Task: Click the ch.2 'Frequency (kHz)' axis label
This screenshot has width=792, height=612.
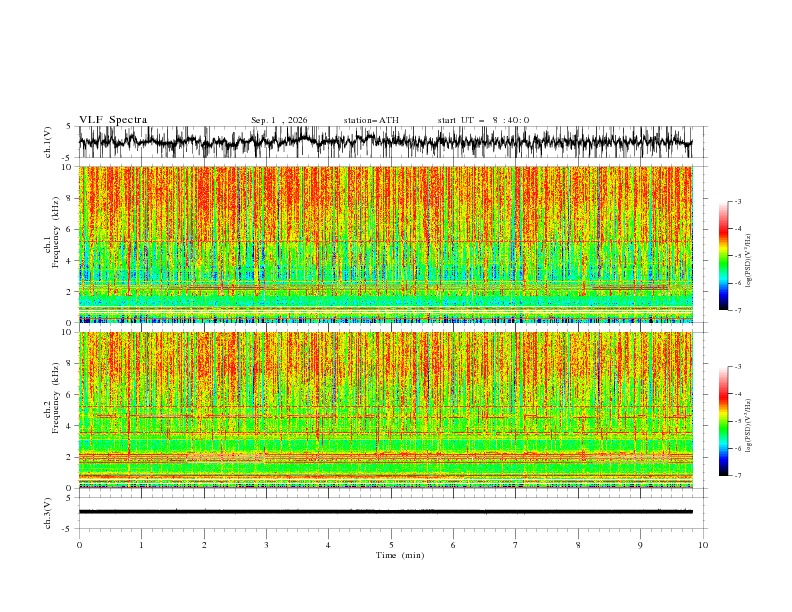Action: point(55,397)
